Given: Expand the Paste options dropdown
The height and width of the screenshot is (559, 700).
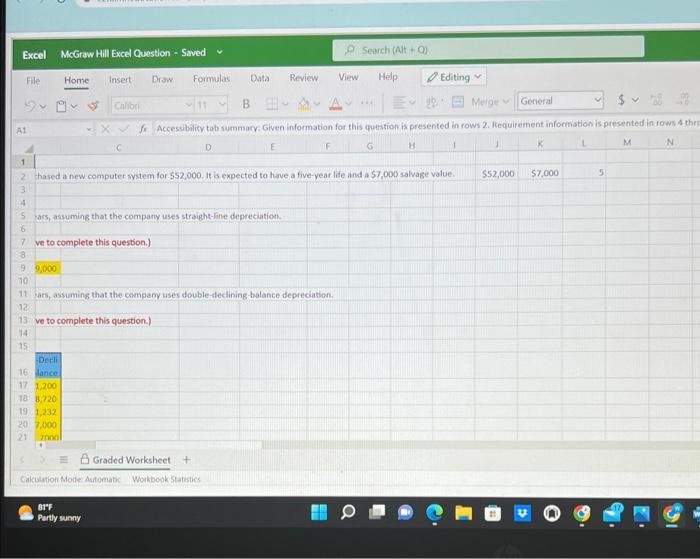Looking at the screenshot, I should 74,106.
